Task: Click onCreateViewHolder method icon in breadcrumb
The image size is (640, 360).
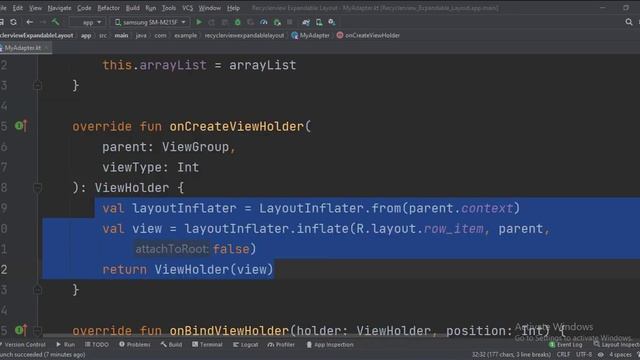Action: pyautogui.click(x=340, y=36)
